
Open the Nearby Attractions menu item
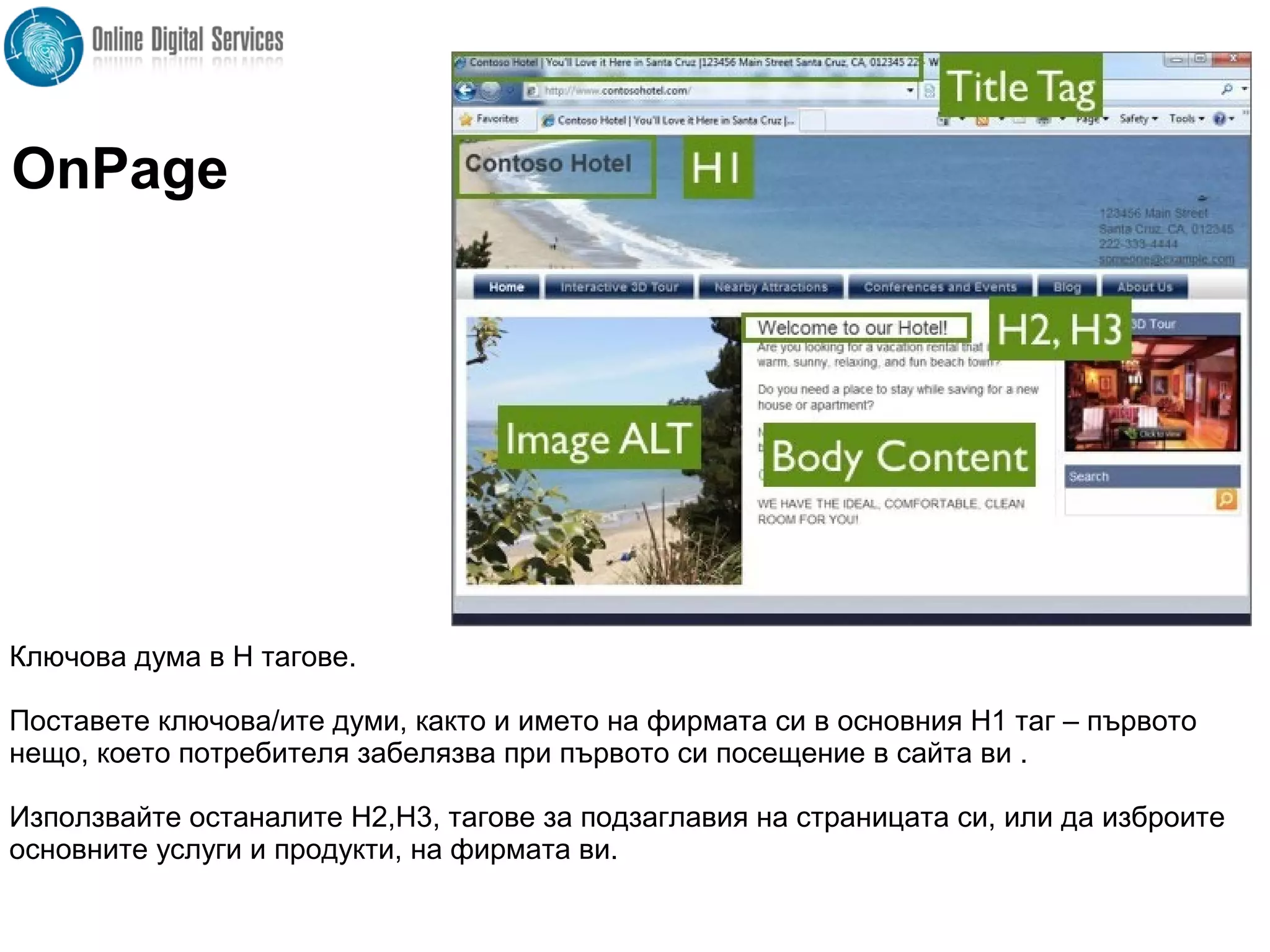click(771, 287)
